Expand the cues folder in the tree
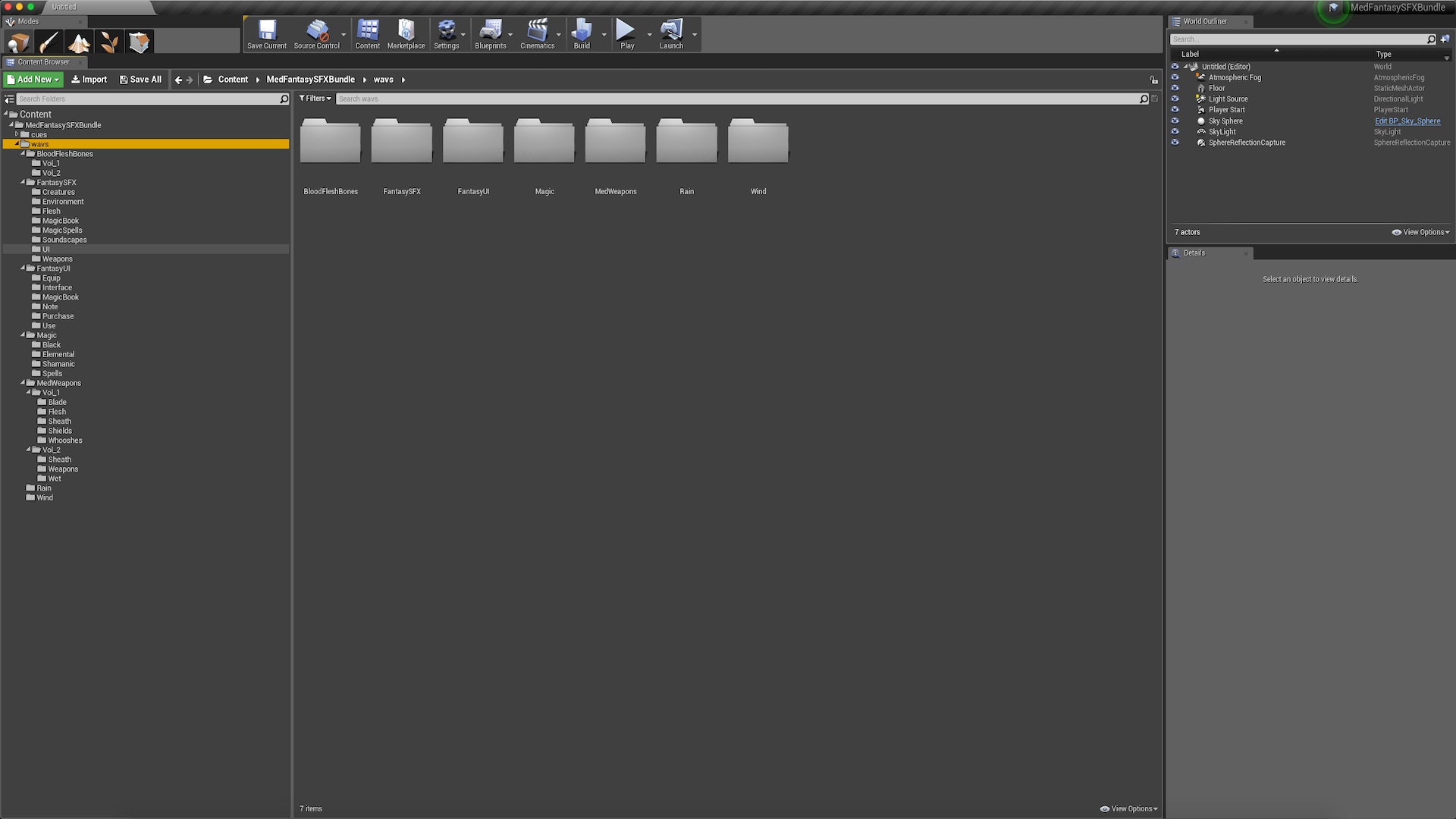Image resolution: width=1456 pixels, height=819 pixels. tap(17, 134)
